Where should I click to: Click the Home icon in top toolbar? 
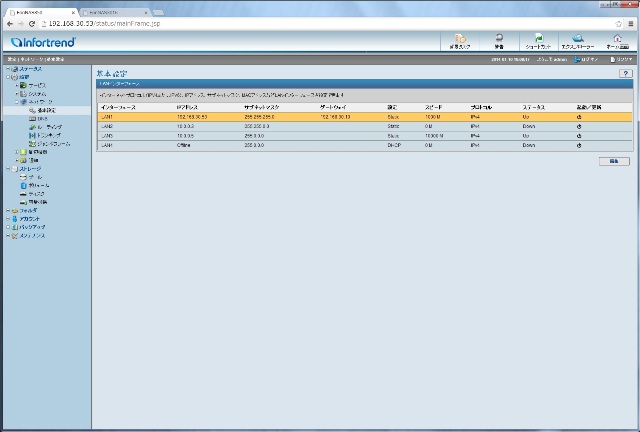[x=617, y=41]
